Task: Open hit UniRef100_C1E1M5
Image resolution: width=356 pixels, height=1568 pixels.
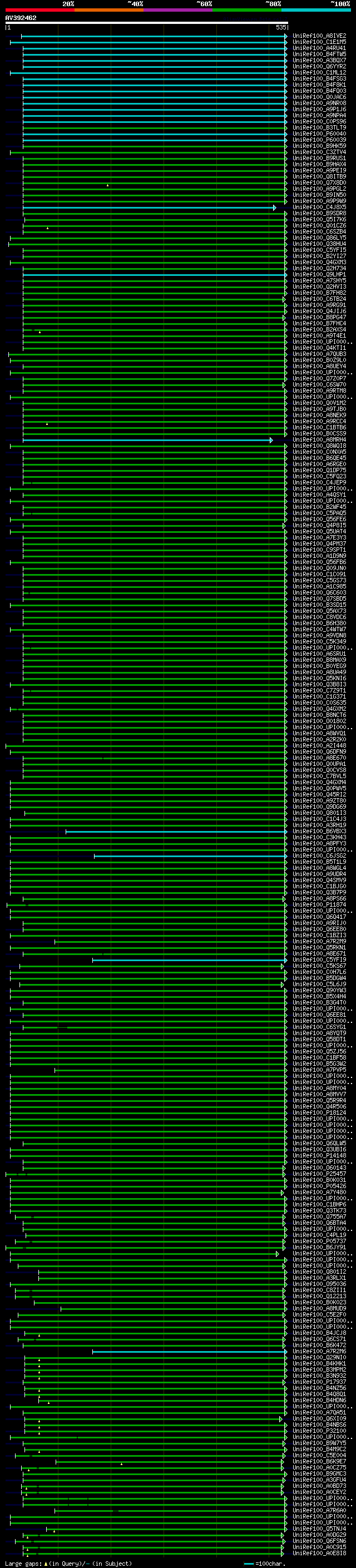Action: point(319,42)
